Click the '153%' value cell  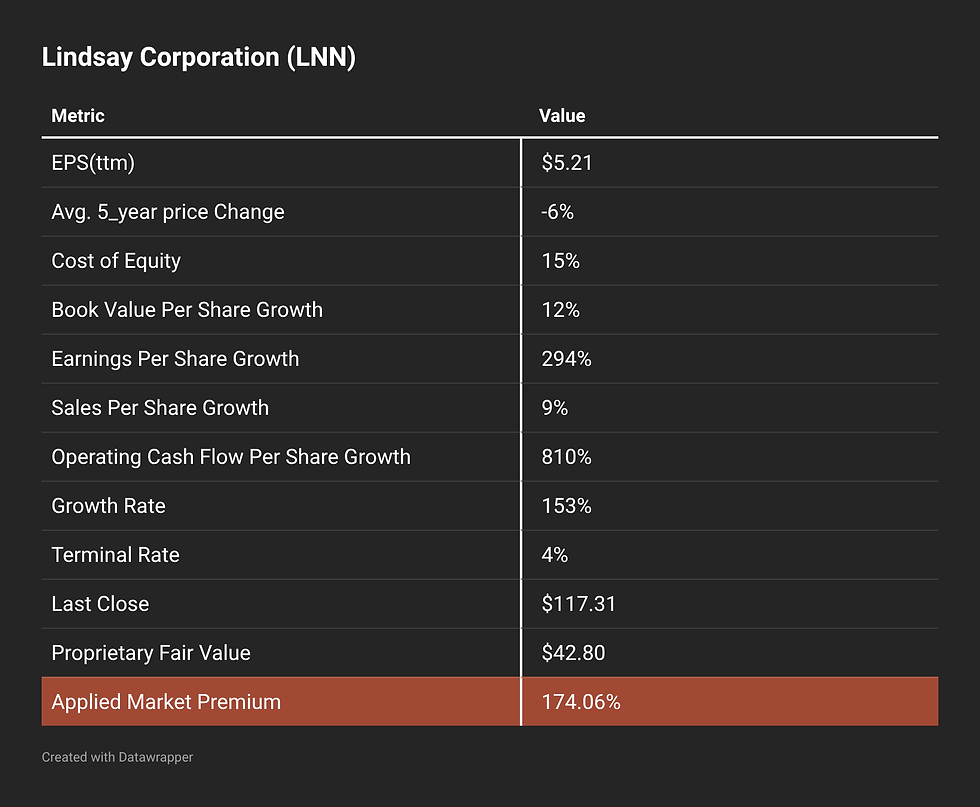566,506
